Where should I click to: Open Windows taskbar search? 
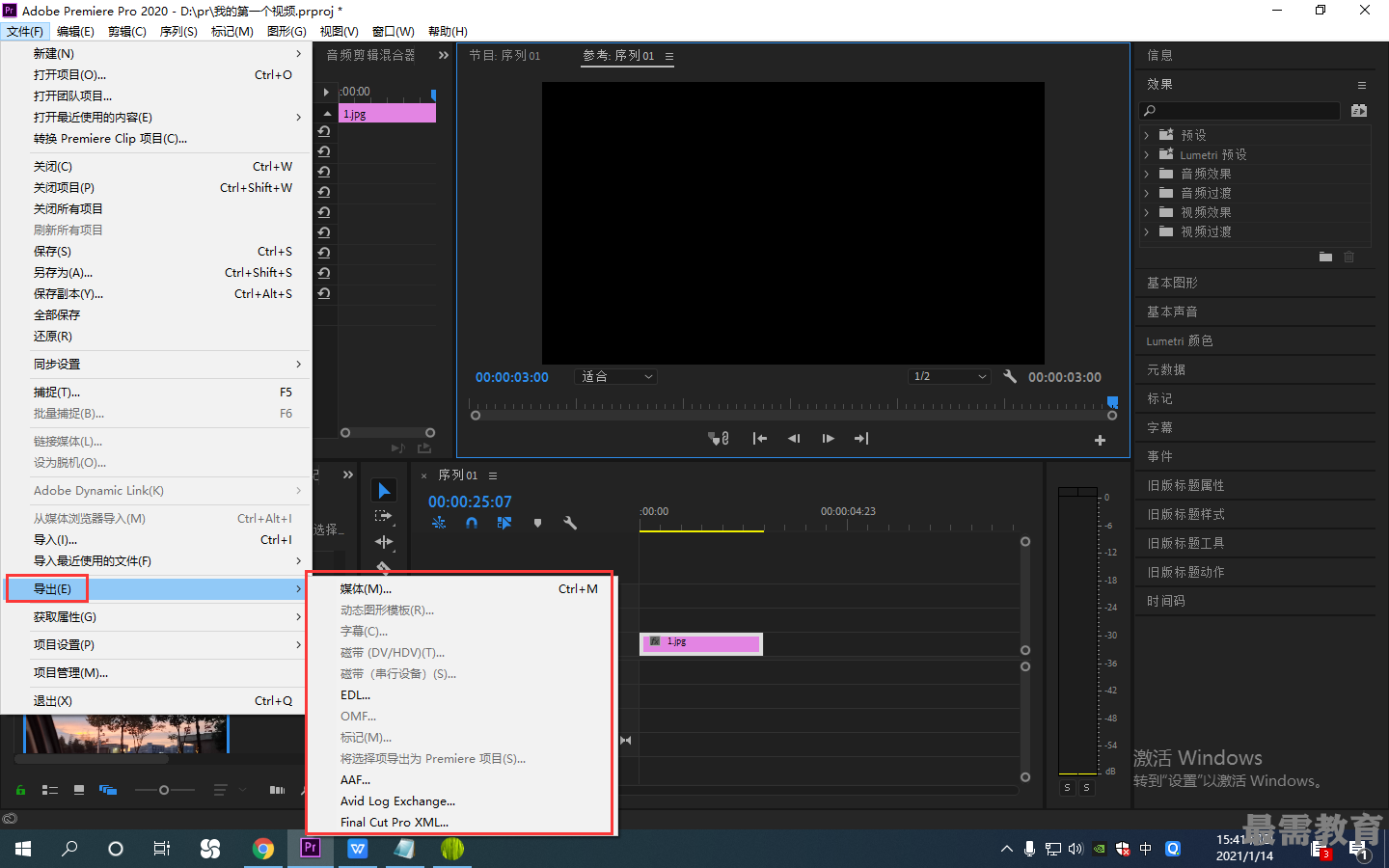point(69,849)
